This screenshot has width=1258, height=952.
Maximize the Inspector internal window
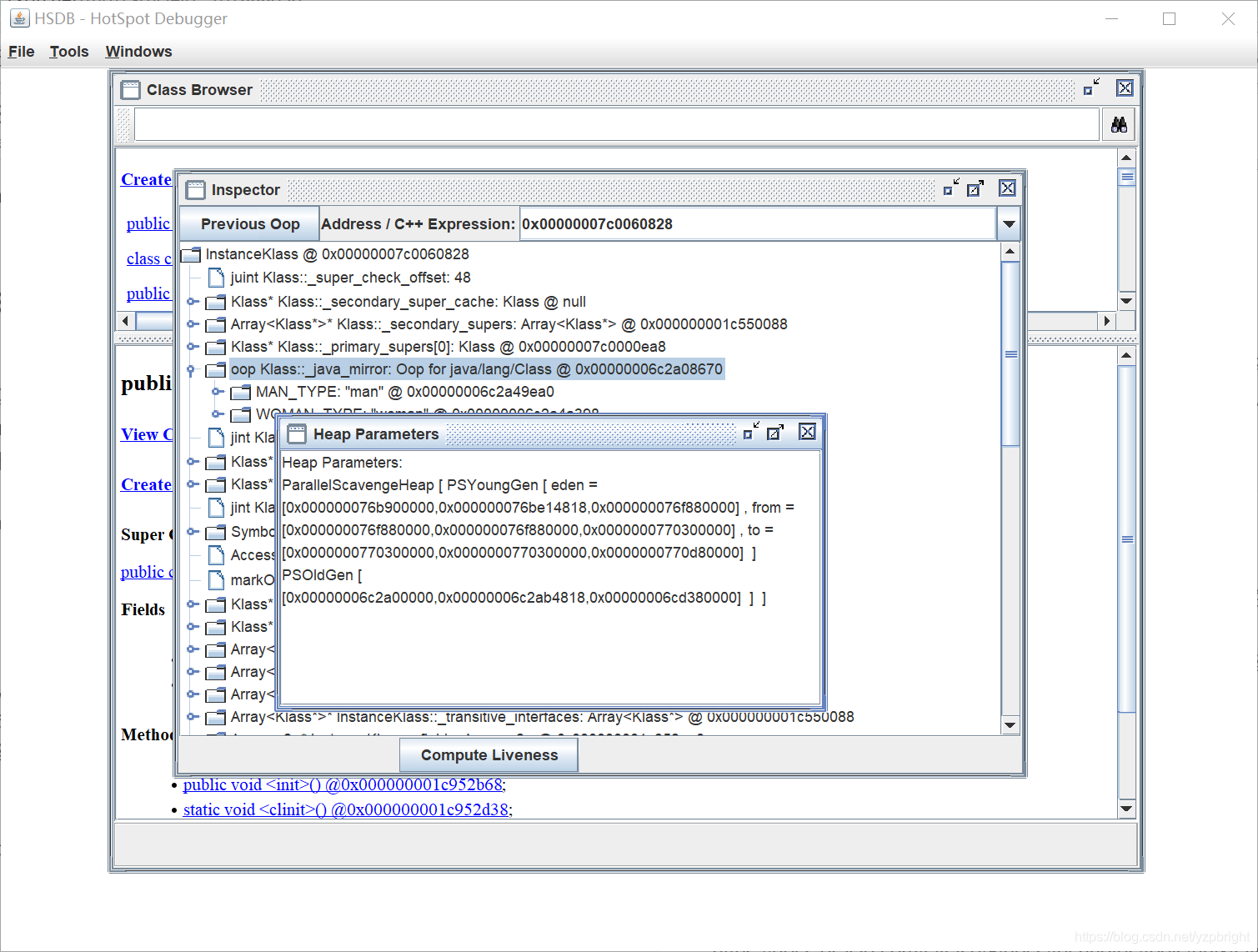(x=975, y=188)
